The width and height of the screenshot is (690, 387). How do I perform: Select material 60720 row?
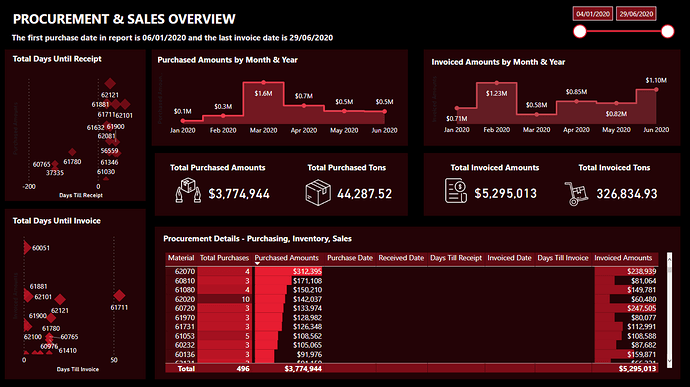click(x=412, y=309)
